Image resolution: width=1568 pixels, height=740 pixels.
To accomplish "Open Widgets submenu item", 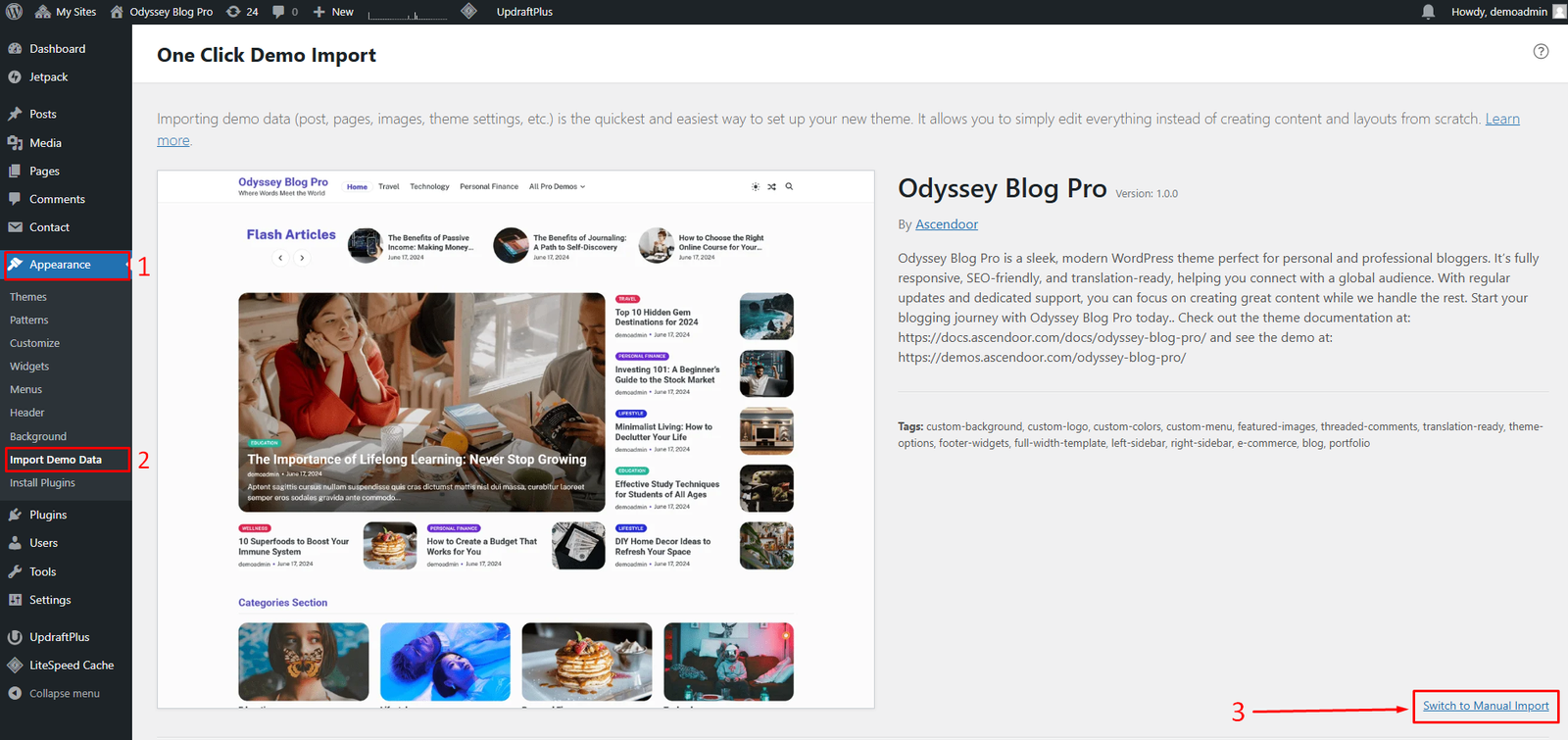I will [x=29, y=367].
